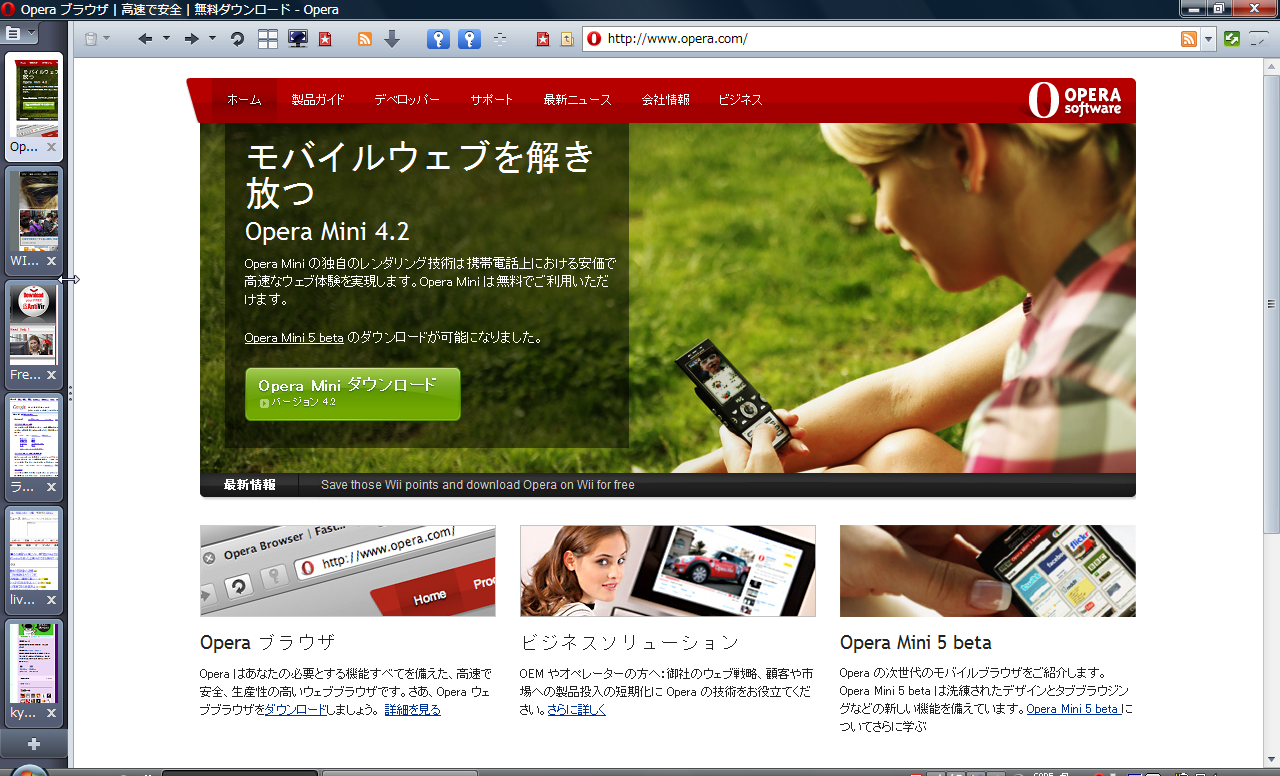Click the Opera Mini ダウンロード green button
The width and height of the screenshot is (1280, 776).
(353, 393)
